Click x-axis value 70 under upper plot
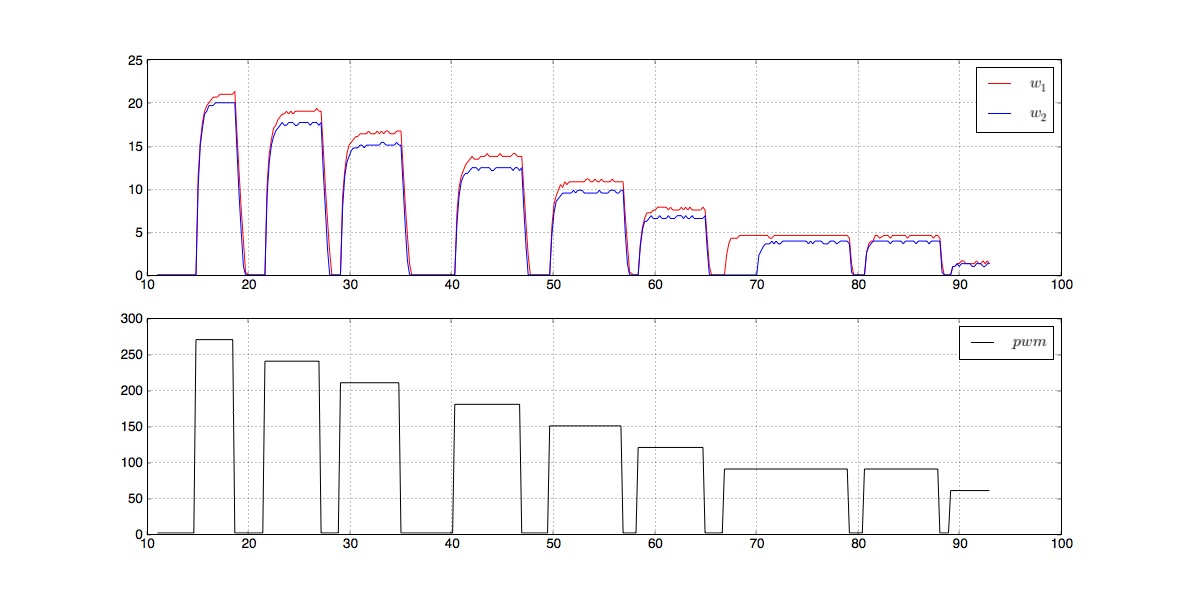The image size is (1180, 593). pyautogui.click(x=757, y=284)
